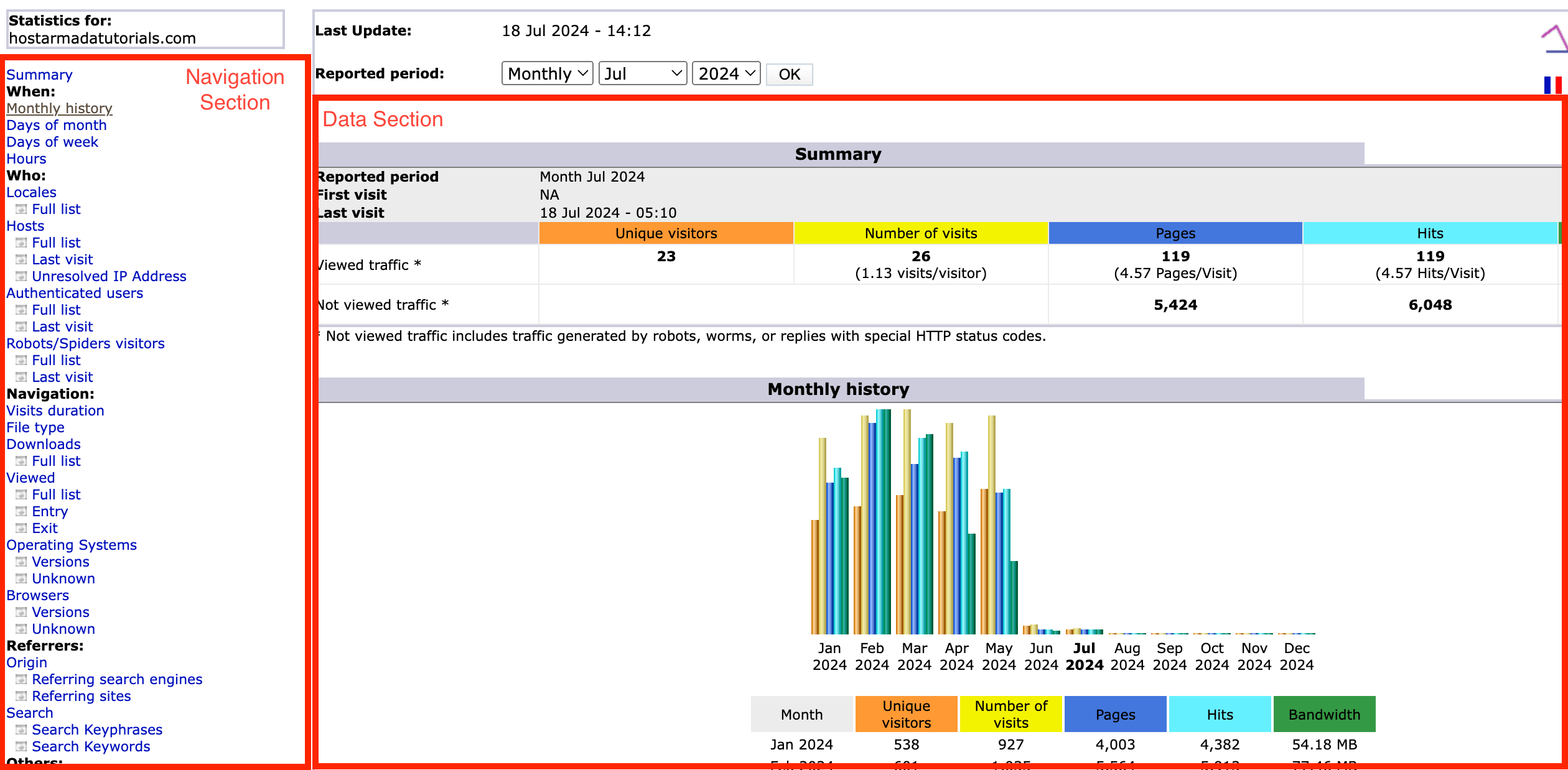1568x770 pixels.
Task: Open the 2024 year dropdown
Action: [726, 74]
